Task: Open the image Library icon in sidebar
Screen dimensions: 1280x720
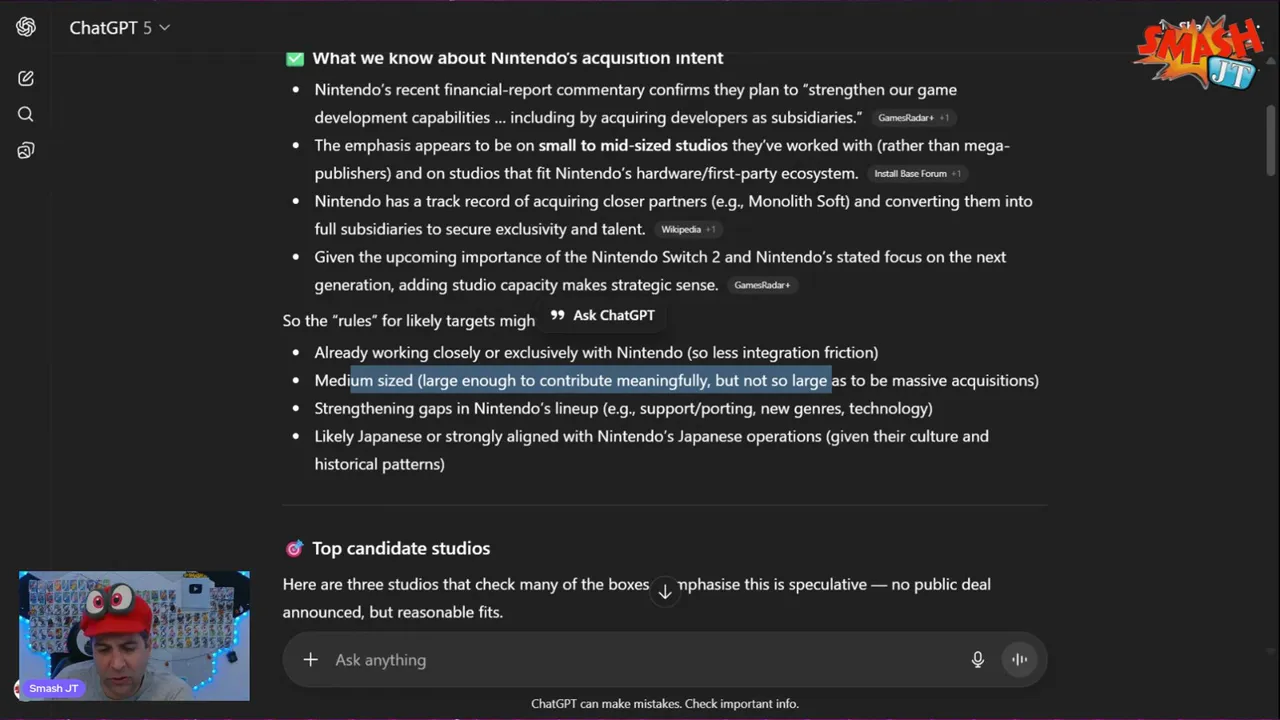Action: click(x=26, y=150)
